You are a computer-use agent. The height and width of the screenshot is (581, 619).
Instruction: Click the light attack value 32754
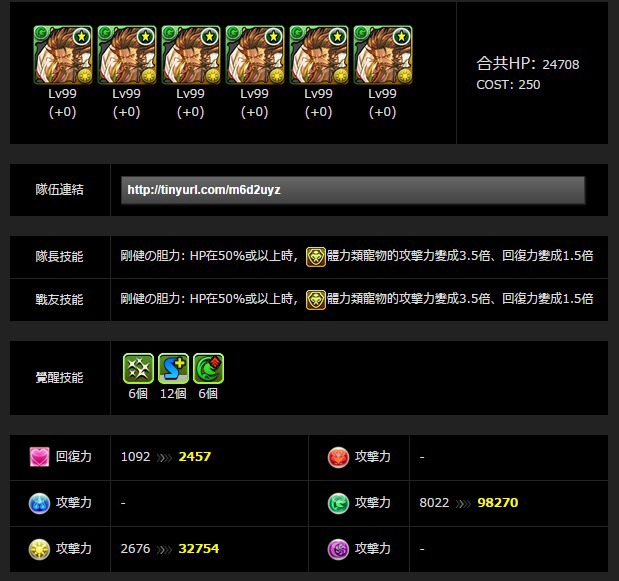point(199,549)
